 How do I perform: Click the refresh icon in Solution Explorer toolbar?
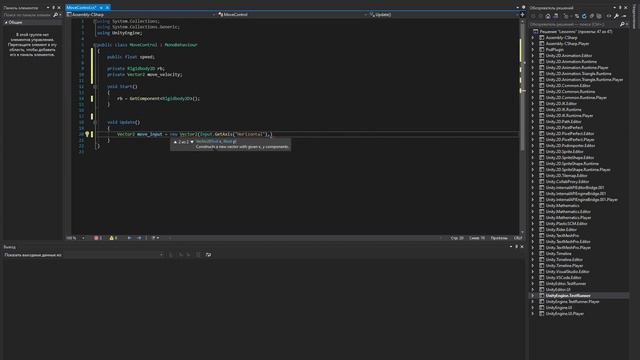[584, 16]
